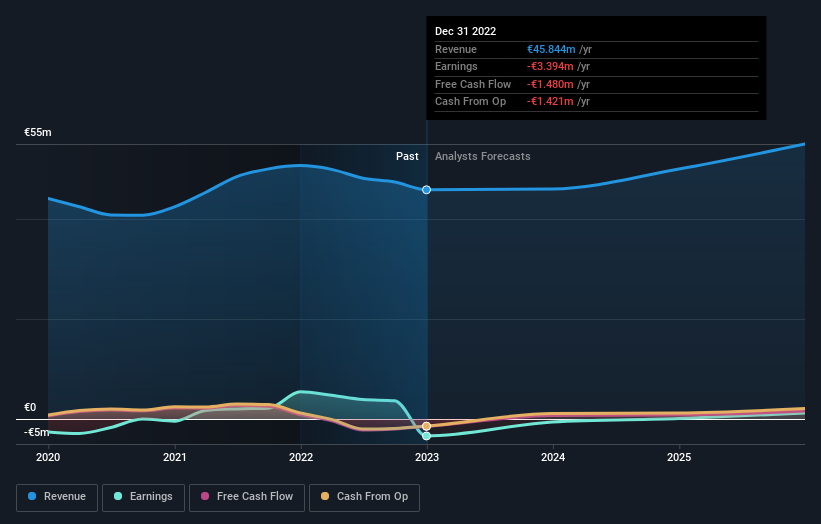Click the Analysts Forecasts label
The height and width of the screenshot is (524, 821).
483,156
